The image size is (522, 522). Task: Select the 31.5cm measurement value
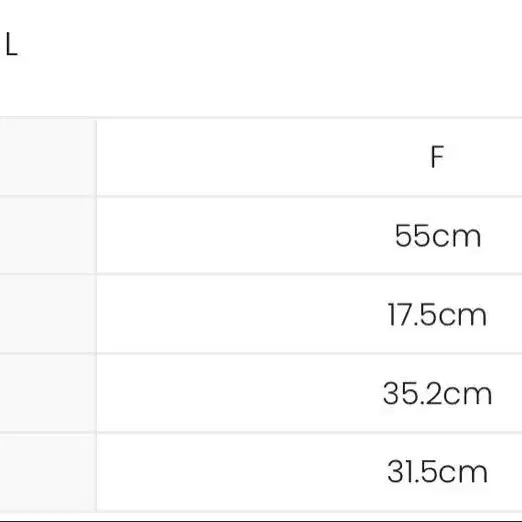click(437, 472)
